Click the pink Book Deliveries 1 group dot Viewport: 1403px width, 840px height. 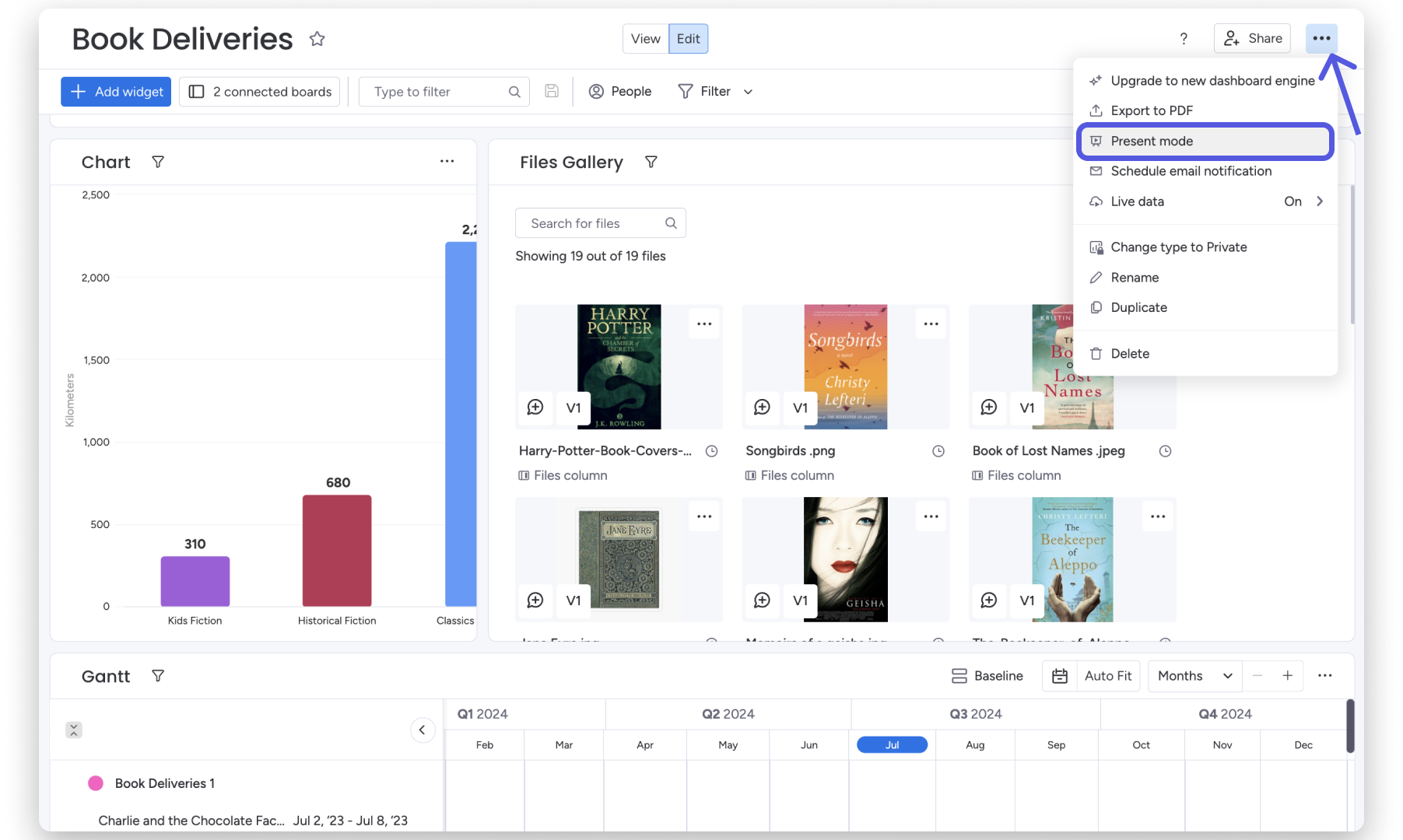point(96,783)
